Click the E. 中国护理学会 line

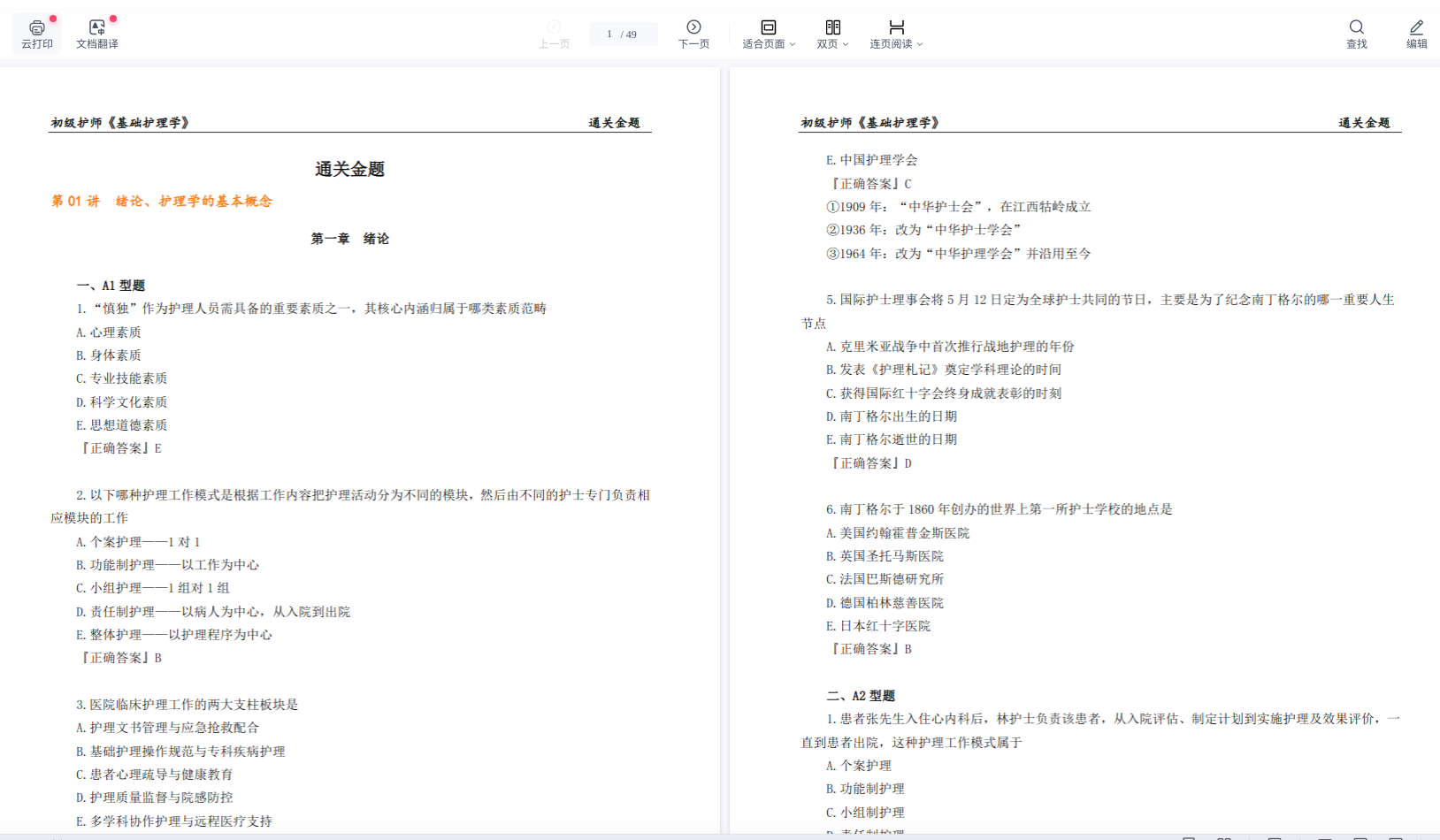coord(872,160)
